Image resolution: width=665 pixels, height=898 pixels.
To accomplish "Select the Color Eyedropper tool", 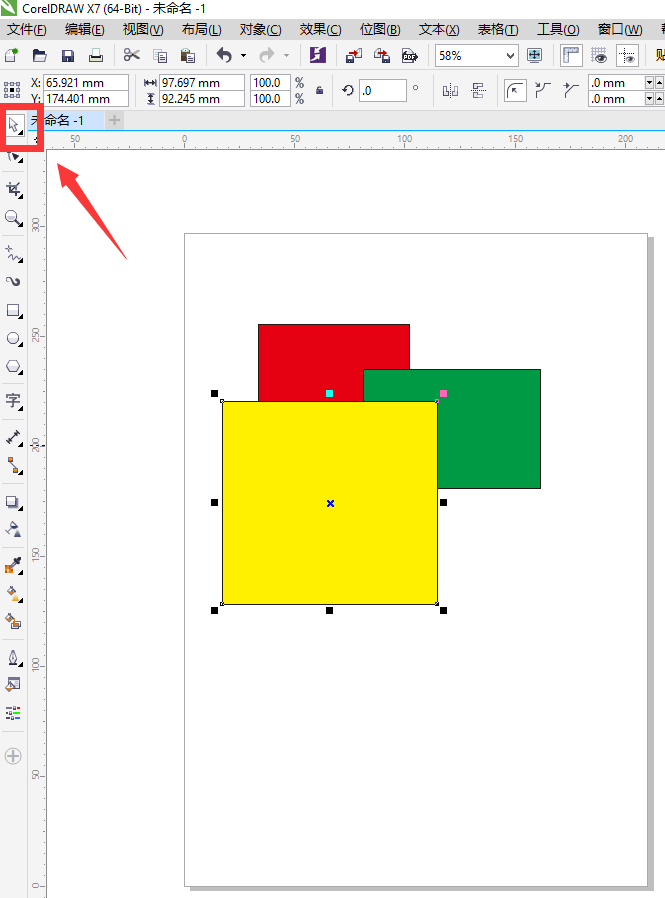I will coord(14,566).
